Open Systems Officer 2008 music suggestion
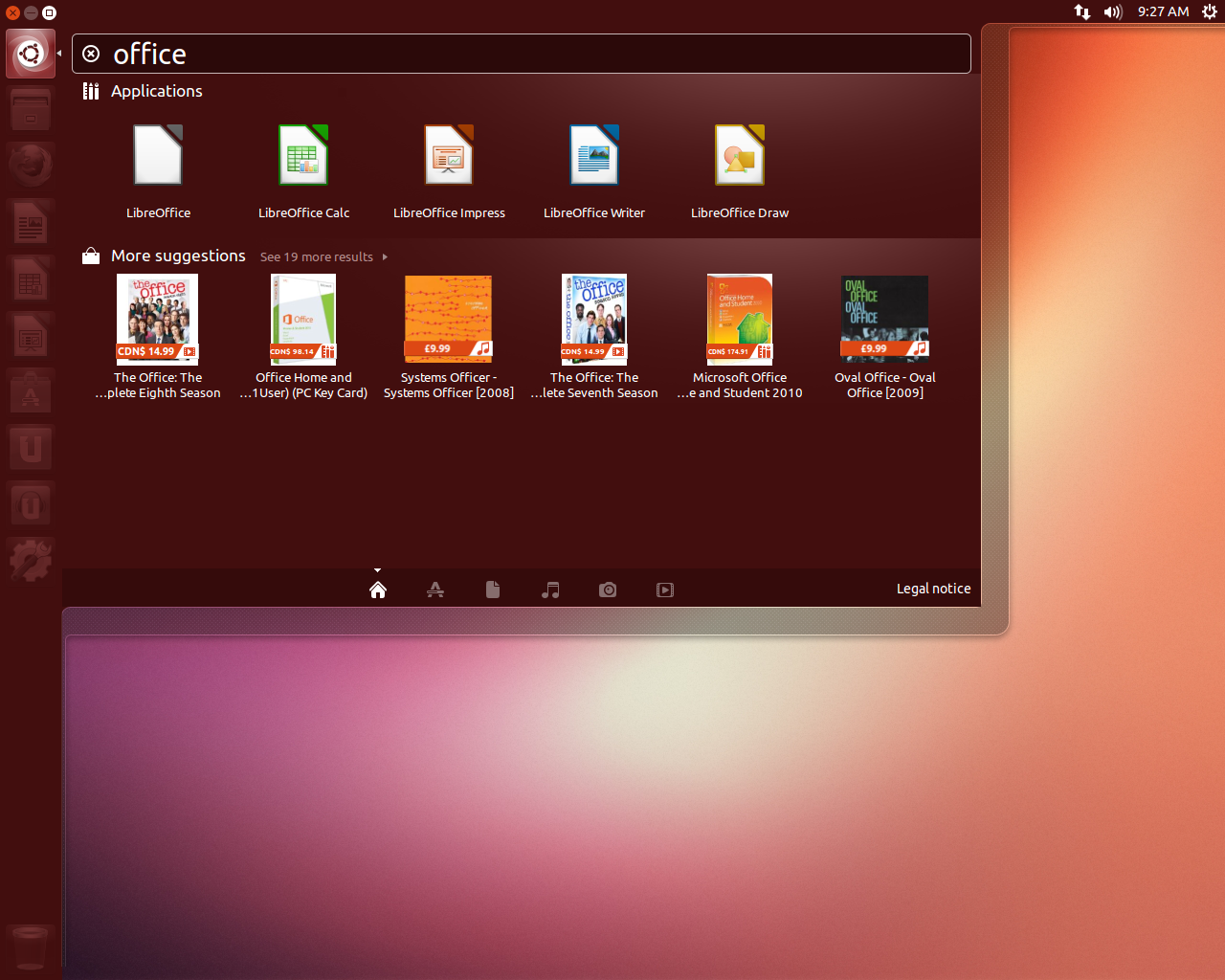 449,337
